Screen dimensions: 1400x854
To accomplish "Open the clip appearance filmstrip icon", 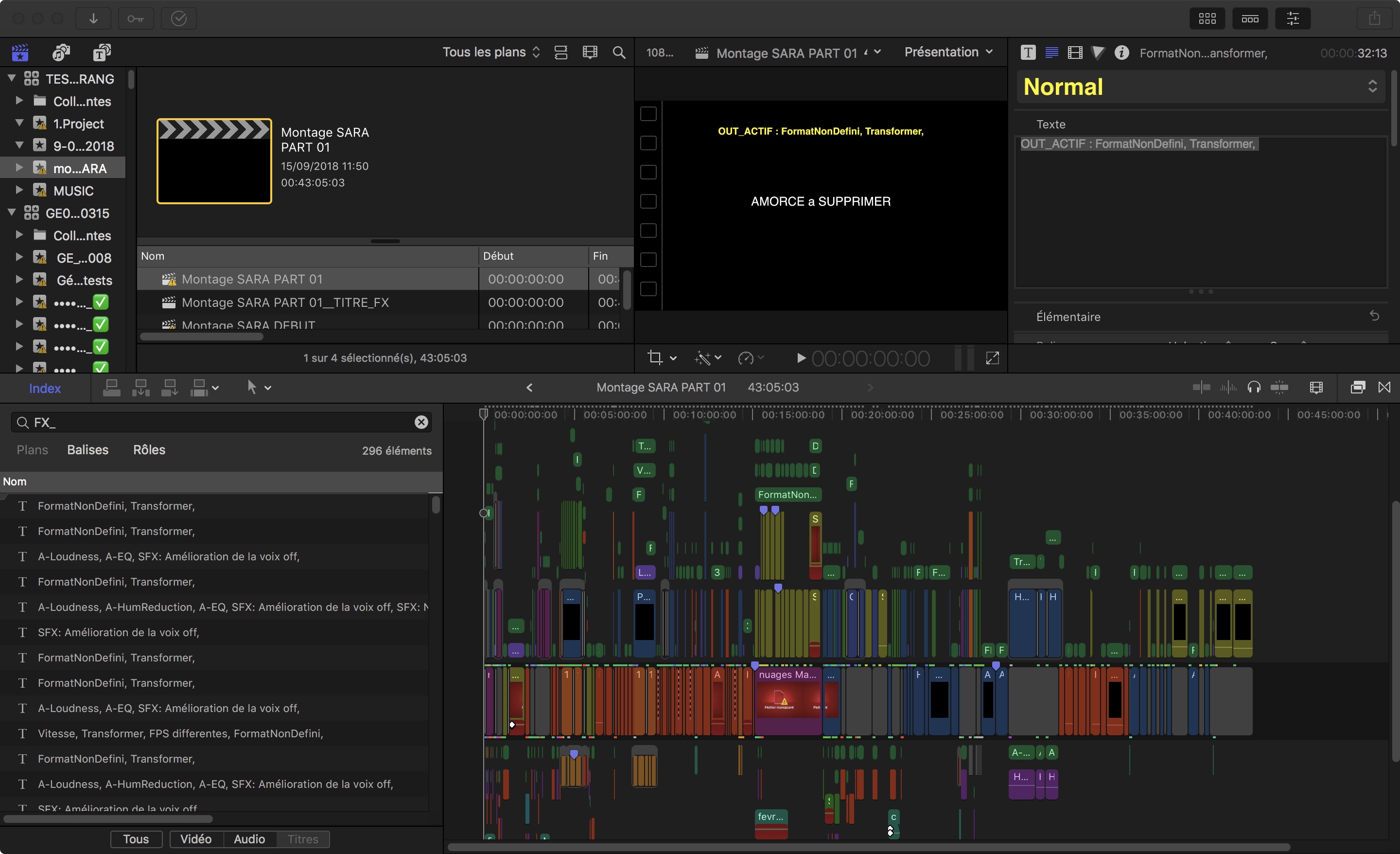I will coord(1316,388).
